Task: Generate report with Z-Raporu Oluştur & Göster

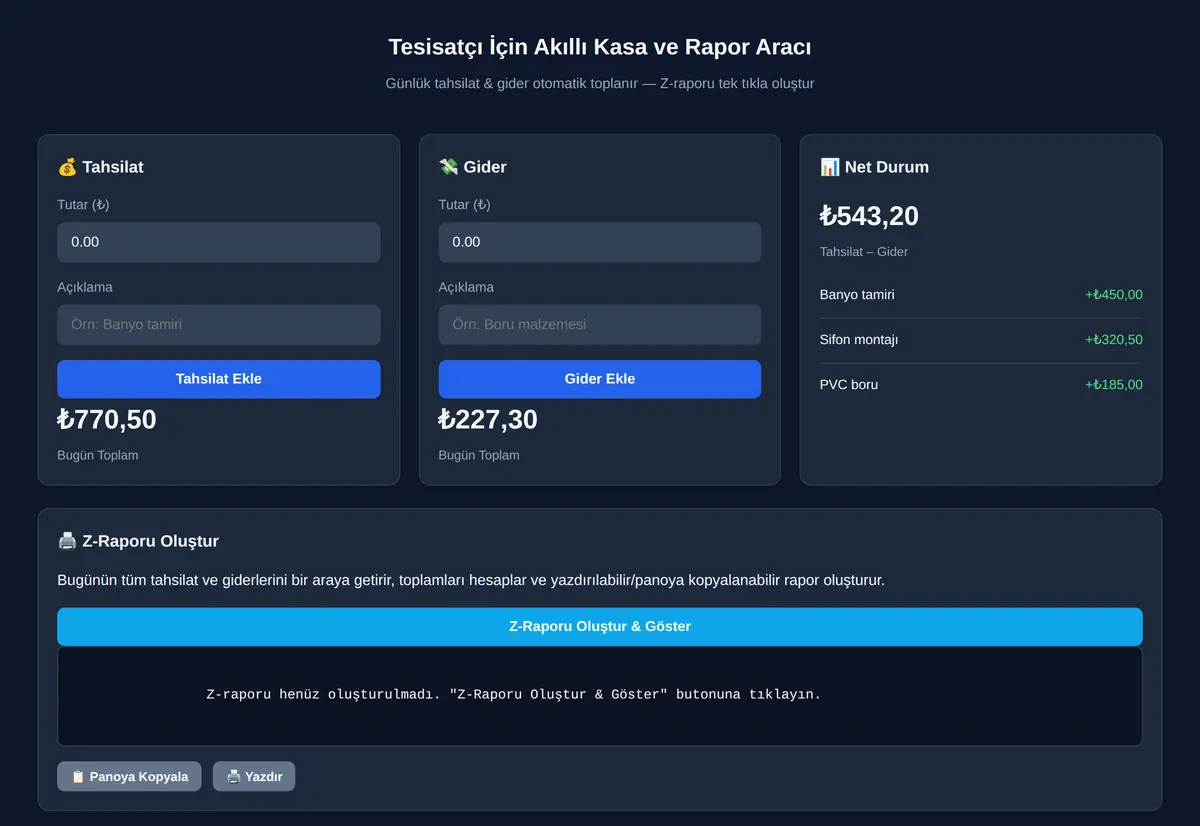Action: 599,626
